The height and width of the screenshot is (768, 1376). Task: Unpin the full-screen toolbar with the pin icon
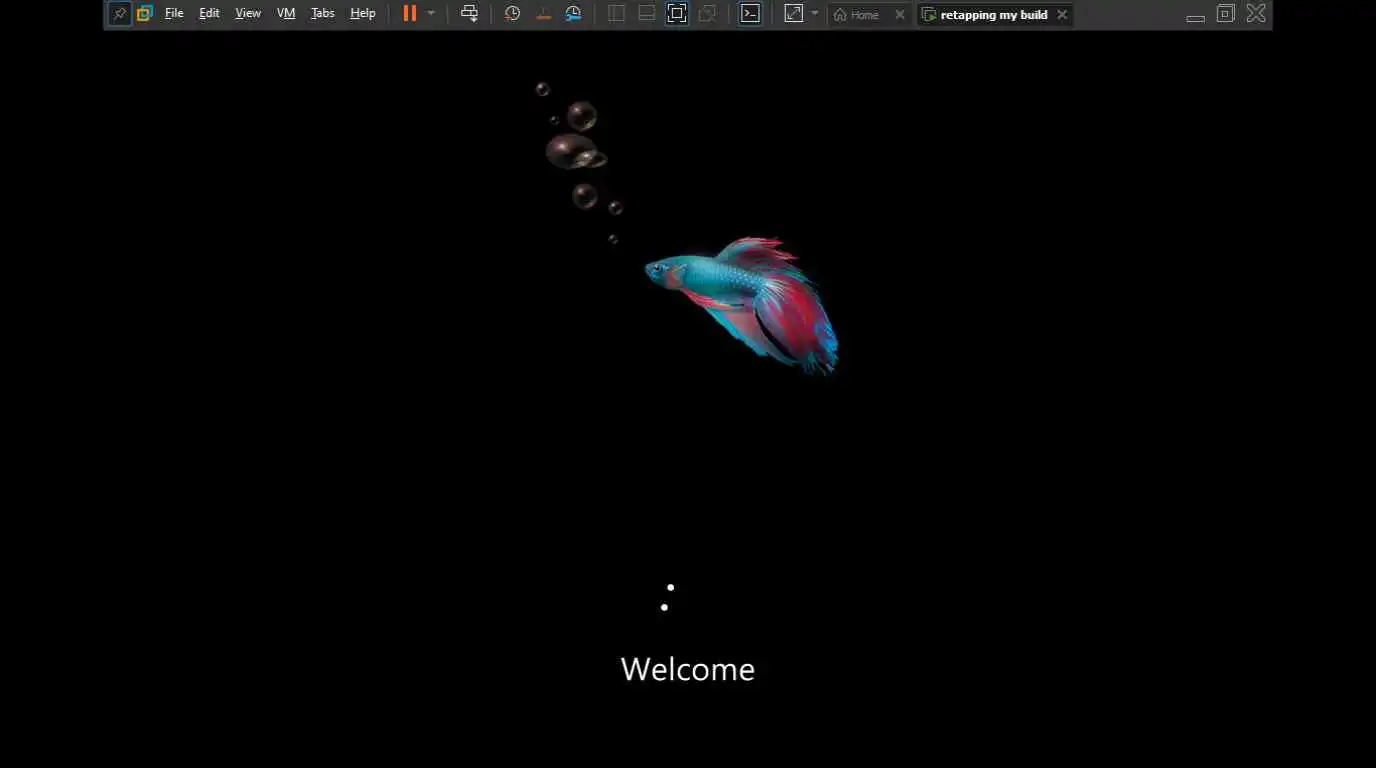[120, 14]
